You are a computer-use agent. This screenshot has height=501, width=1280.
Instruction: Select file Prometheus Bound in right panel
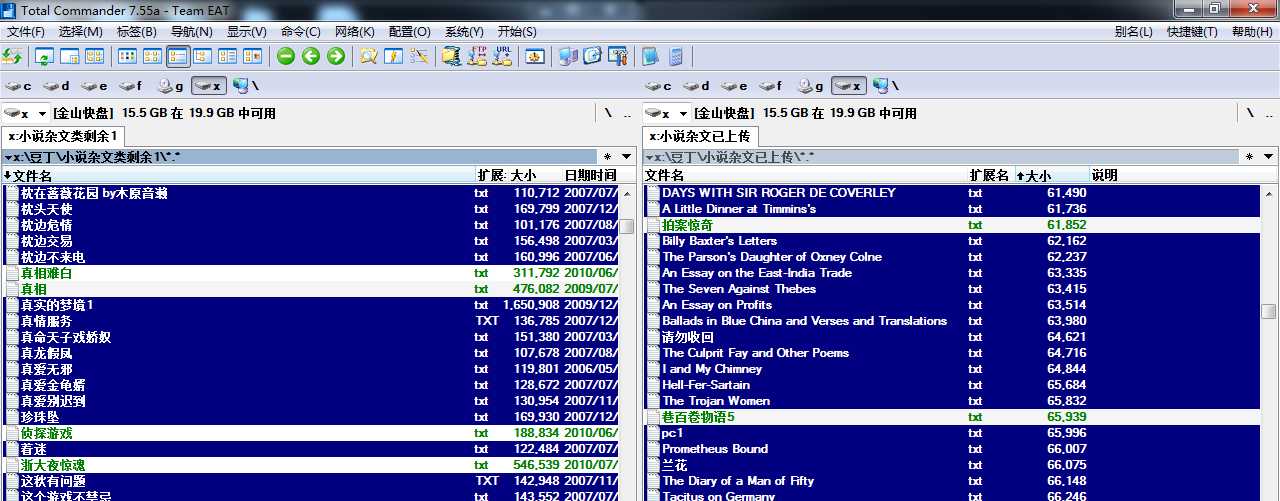click(715, 449)
